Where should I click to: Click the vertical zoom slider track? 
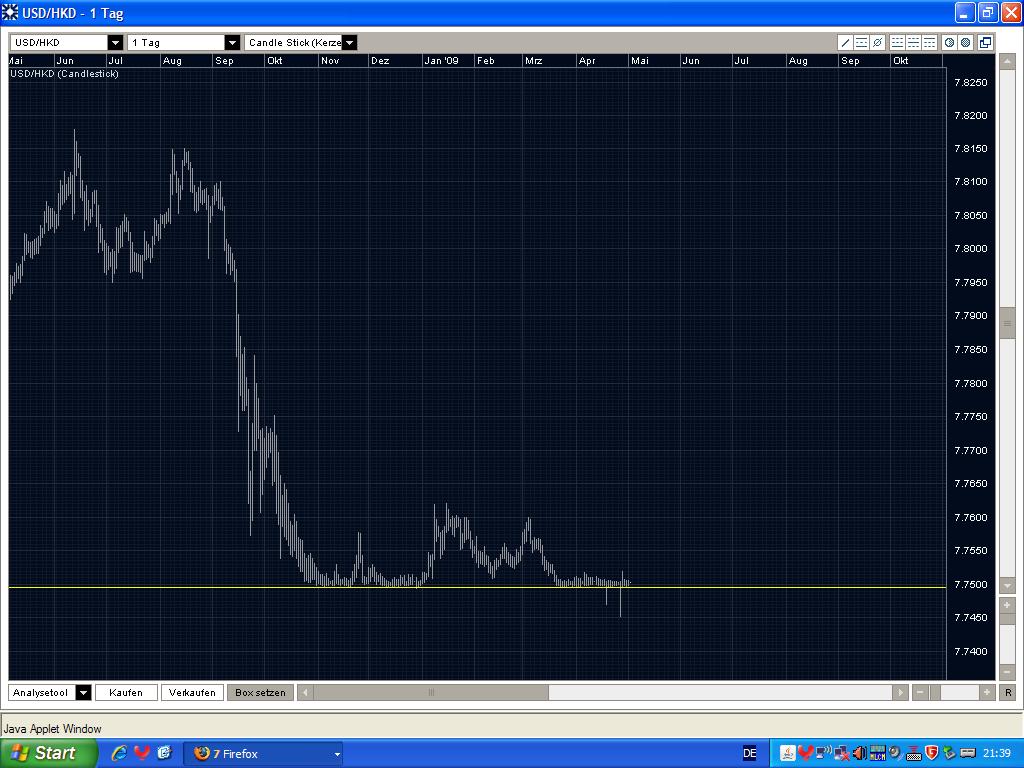(1007, 639)
